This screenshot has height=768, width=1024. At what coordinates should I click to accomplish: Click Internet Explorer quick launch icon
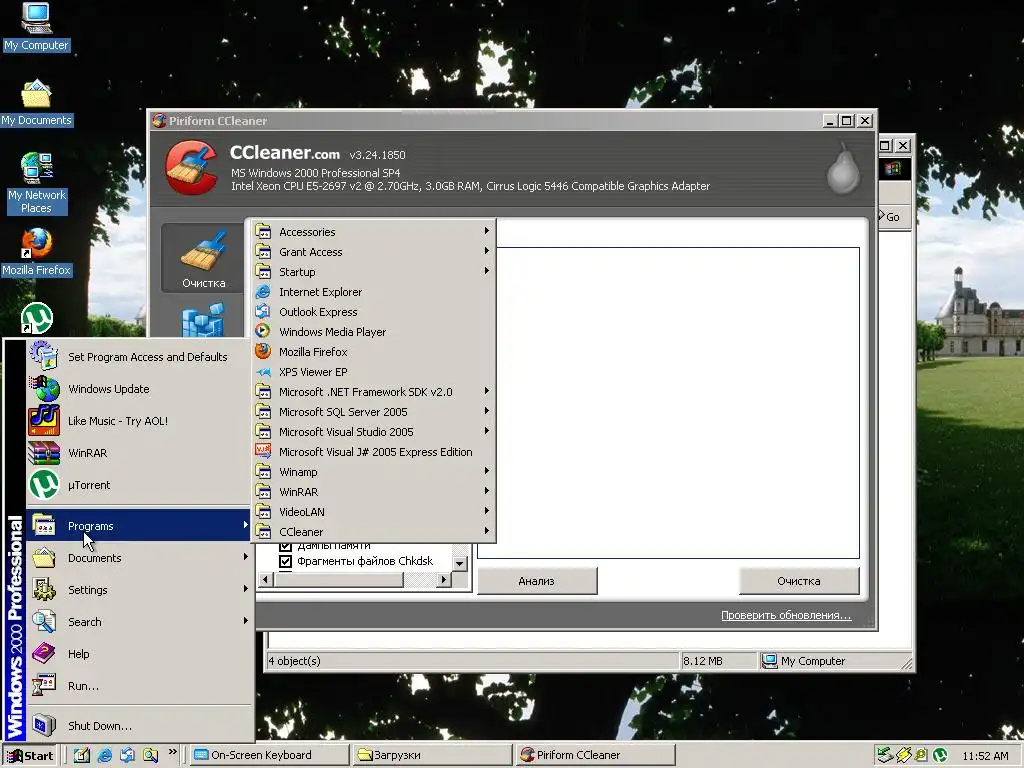pos(104,755)
